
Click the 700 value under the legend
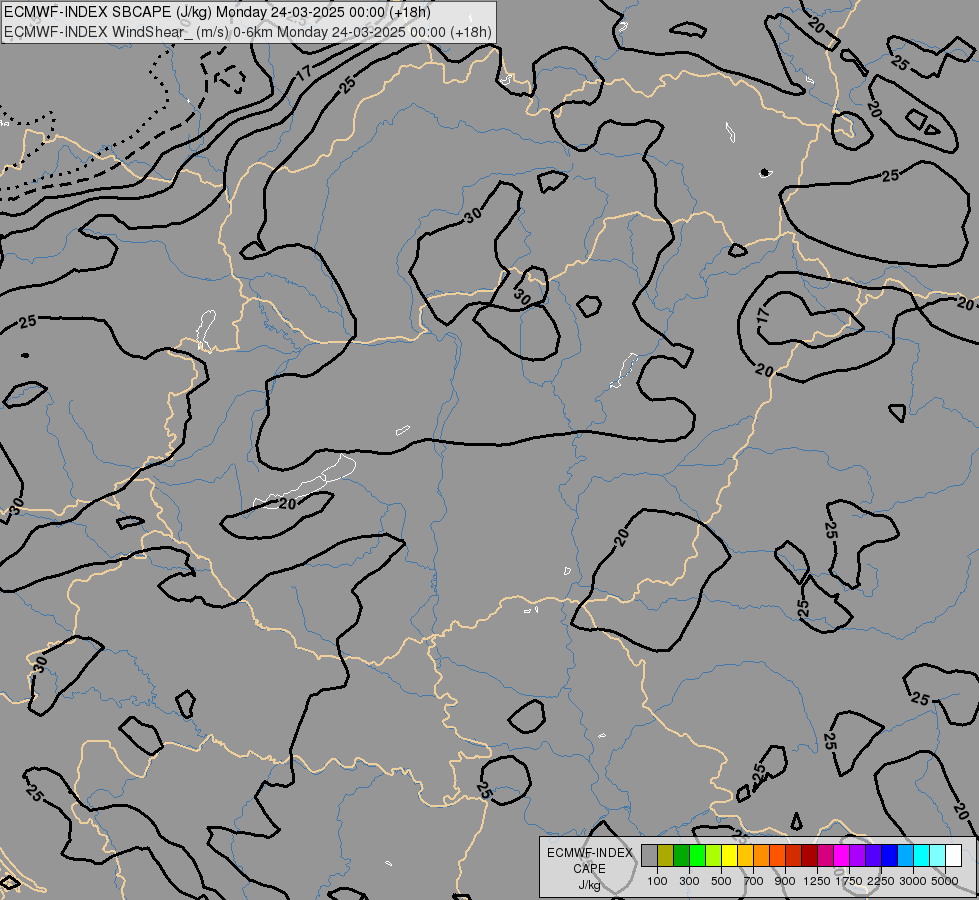(754, 881)
